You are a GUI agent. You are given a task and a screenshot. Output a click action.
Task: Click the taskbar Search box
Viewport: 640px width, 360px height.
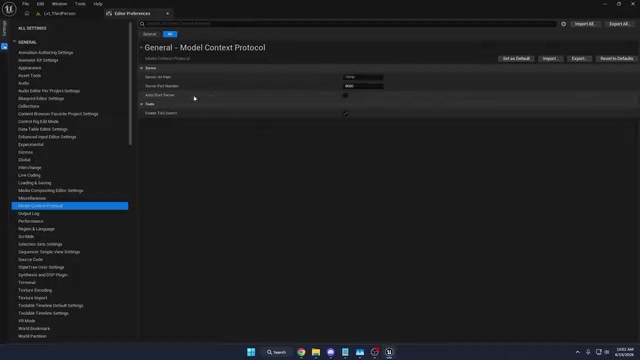276,352
